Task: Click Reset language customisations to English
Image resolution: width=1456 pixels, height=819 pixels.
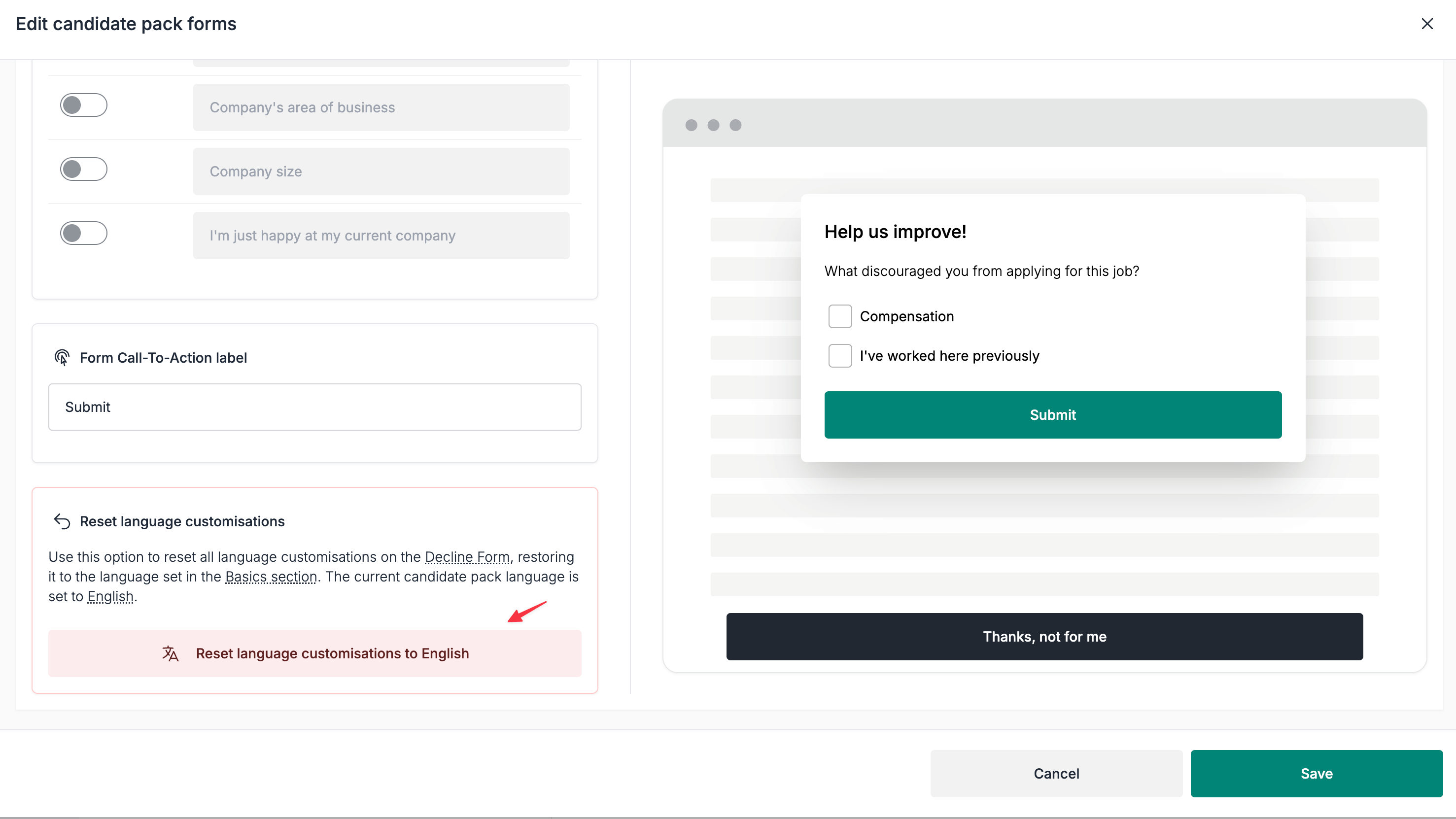Action: pos(332,653)
